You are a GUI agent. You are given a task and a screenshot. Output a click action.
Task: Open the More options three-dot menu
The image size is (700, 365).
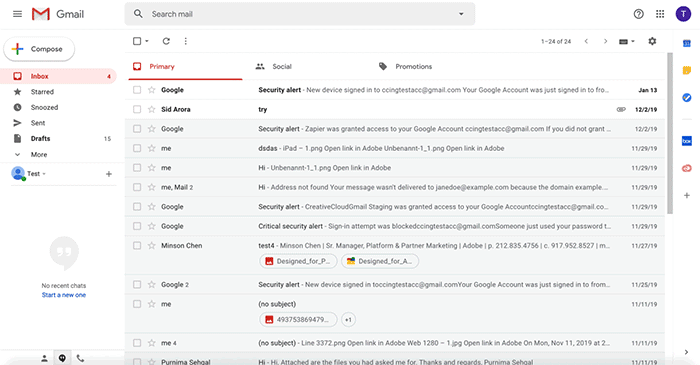(x=186, y=41)
